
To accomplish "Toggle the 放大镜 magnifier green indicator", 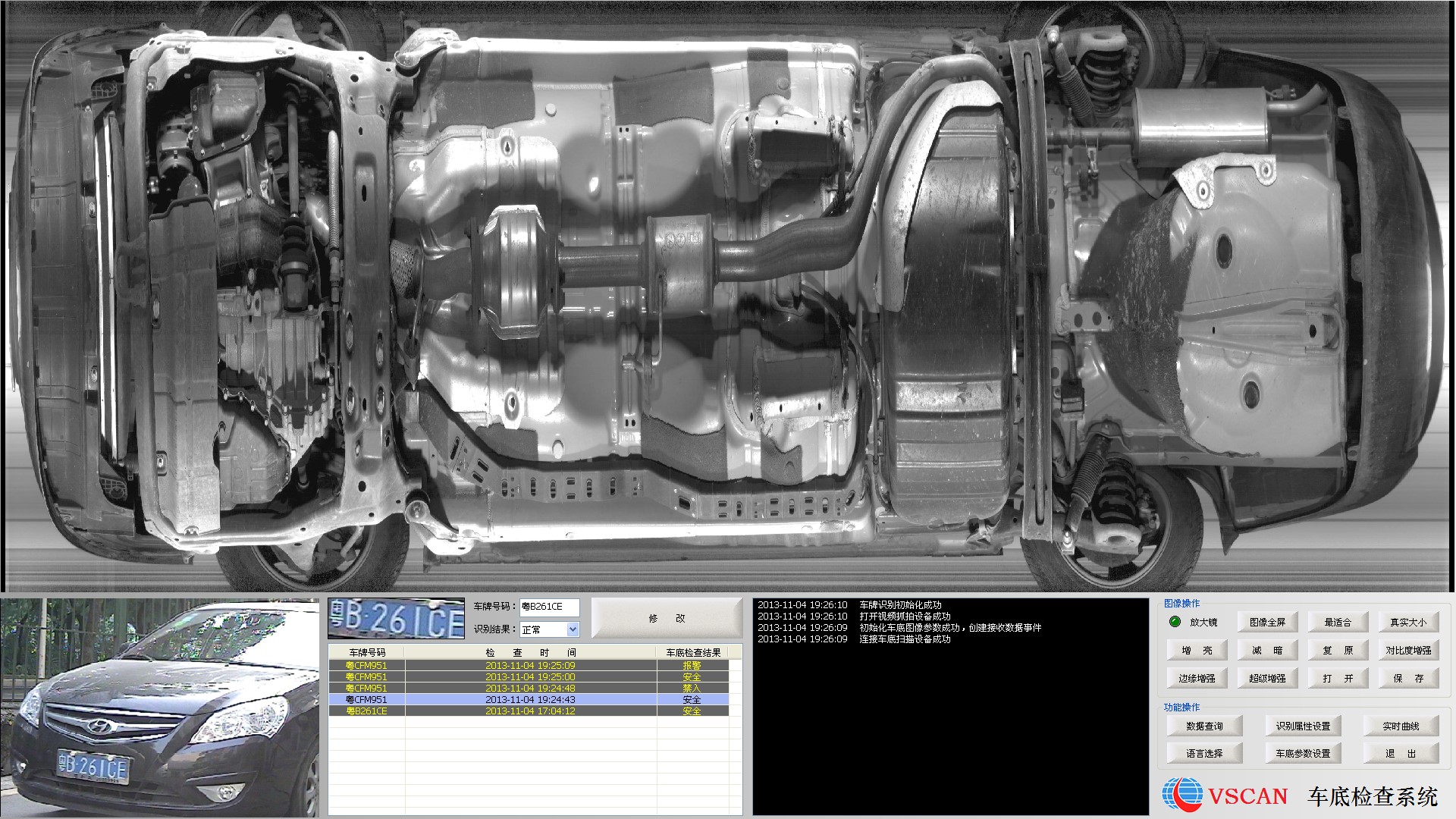I will [1175, 622].
